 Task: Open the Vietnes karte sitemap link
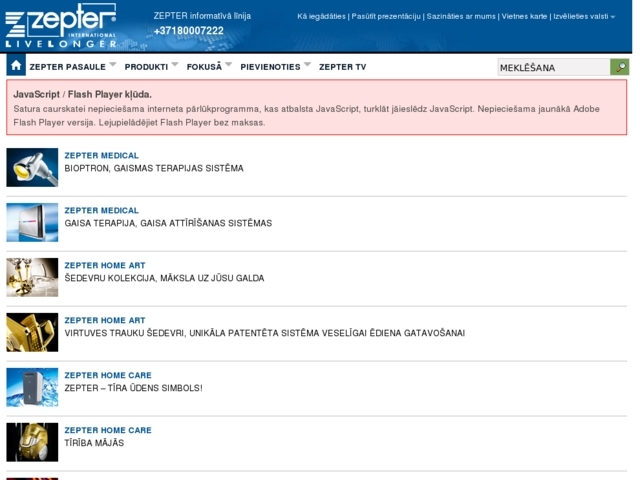tap(524, 17)
